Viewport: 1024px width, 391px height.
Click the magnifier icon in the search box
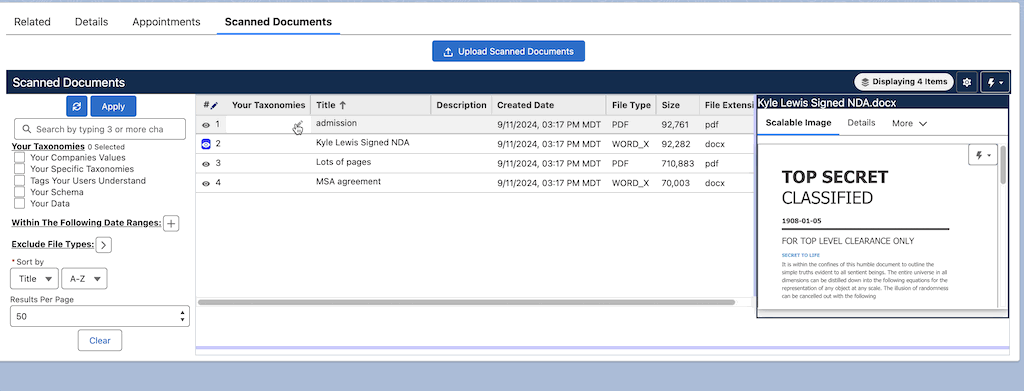pyautogui.click(x=27, y=129)
